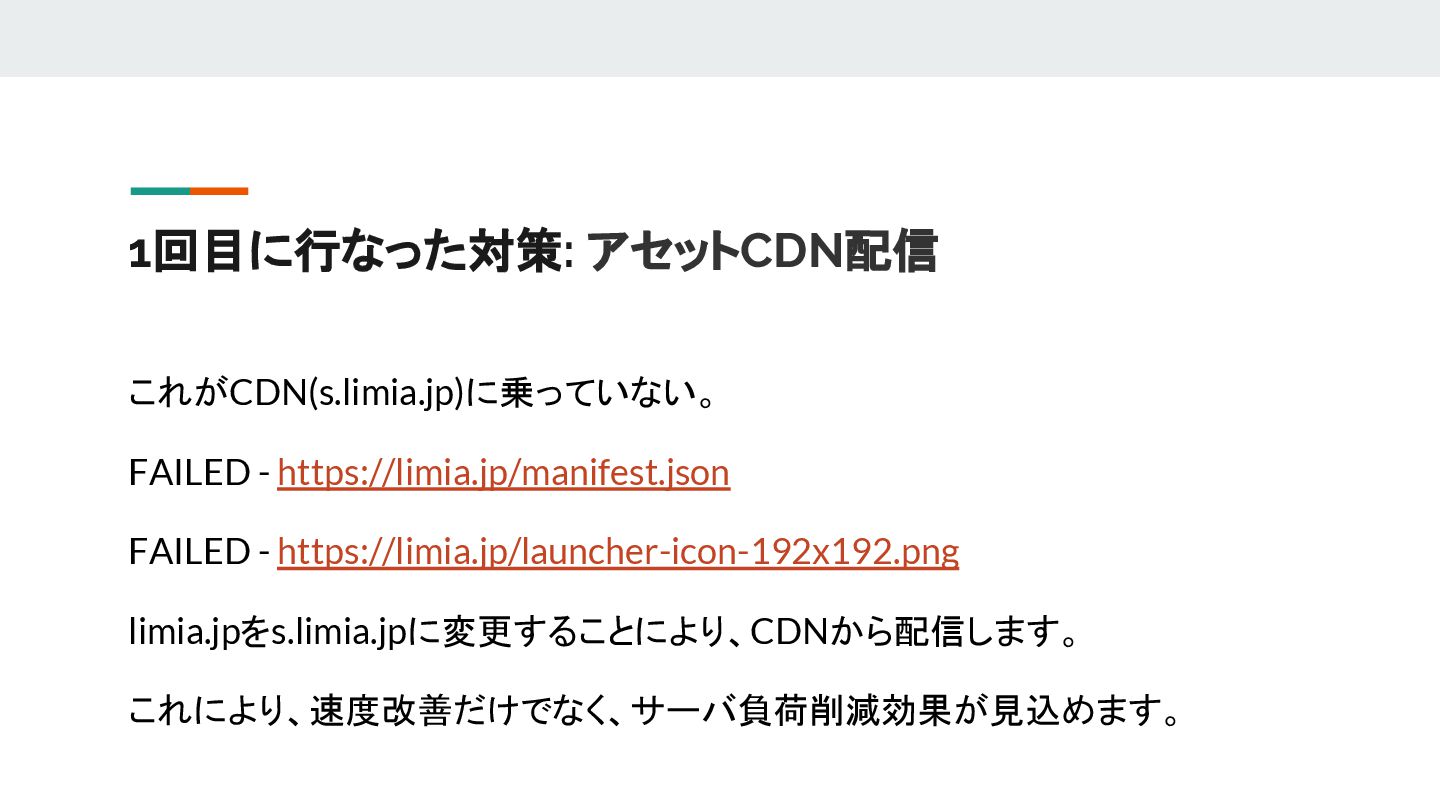The image size is (1440, 810).
Task: Click the teal segment of the accent bar
Action: tap(160, 190)
